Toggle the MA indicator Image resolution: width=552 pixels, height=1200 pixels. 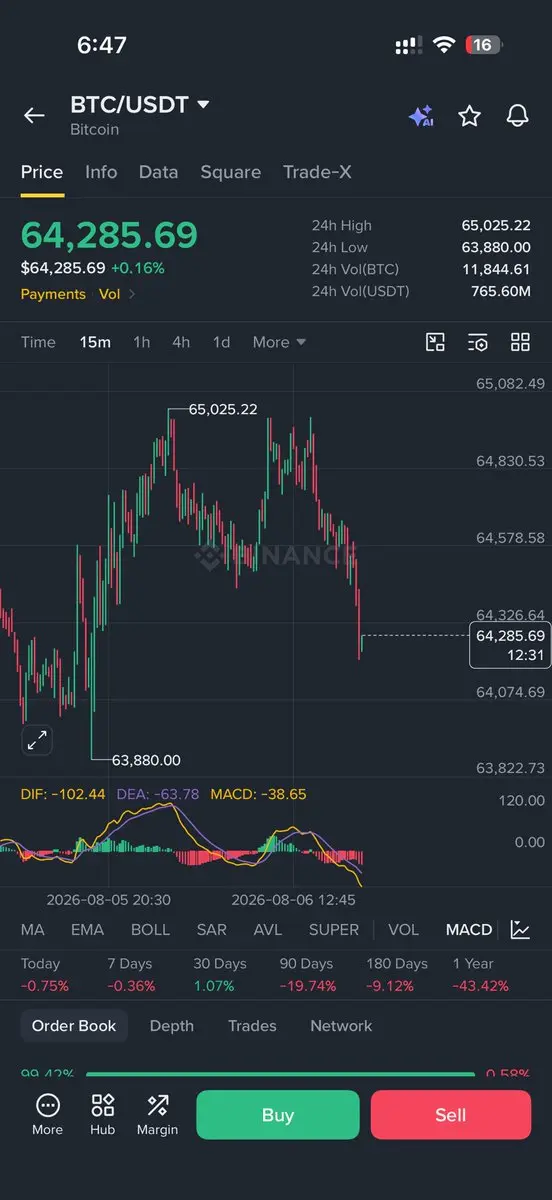click(x=32, y=930)
